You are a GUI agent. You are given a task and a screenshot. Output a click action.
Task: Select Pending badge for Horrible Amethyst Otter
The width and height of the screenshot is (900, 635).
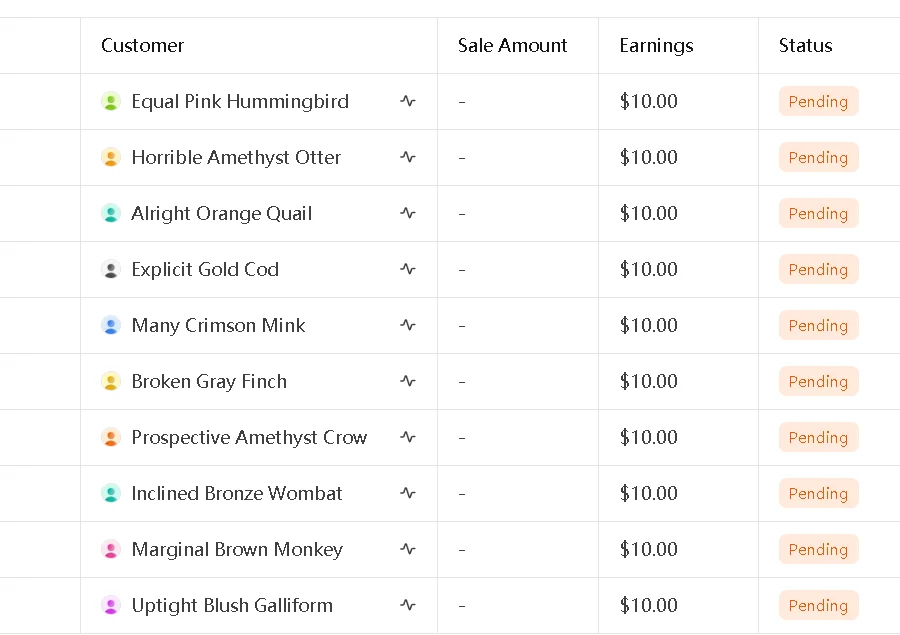(818, 157)
